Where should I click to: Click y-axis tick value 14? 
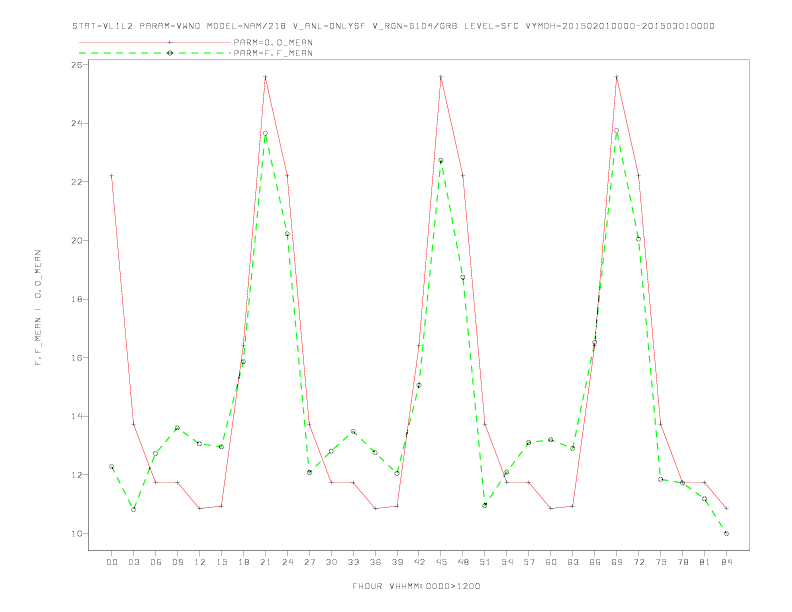(x=76, y=416)
